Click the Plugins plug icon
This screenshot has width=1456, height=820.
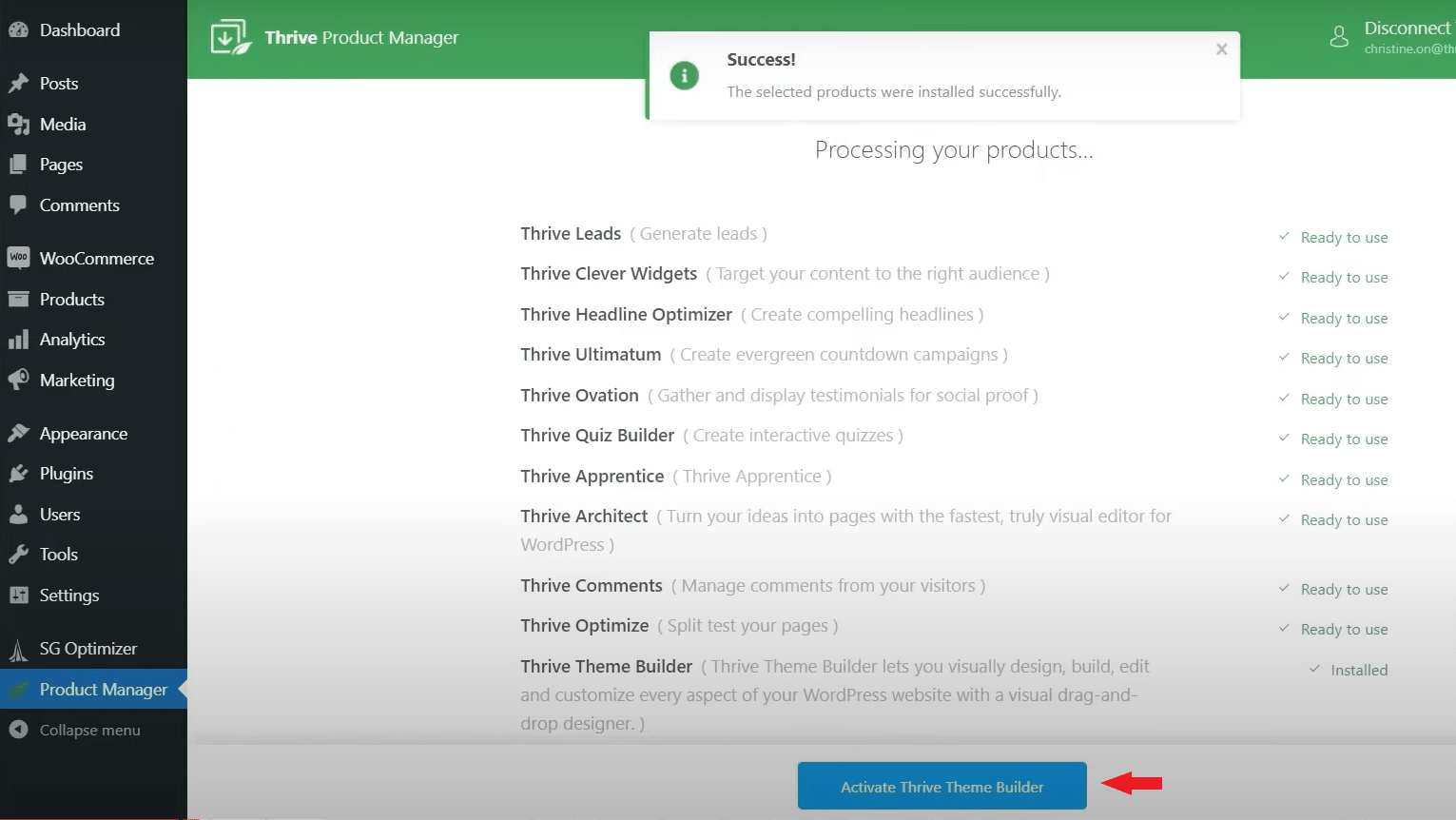coord(18,474)
